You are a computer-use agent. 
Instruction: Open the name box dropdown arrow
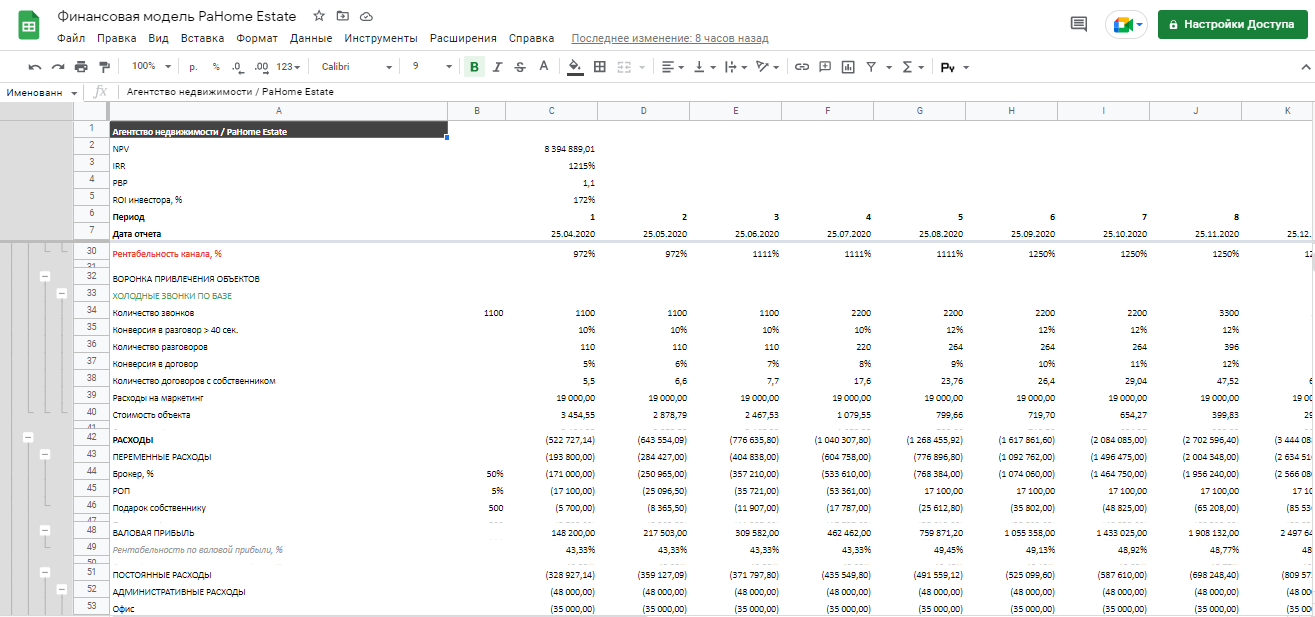pos(75,93)
